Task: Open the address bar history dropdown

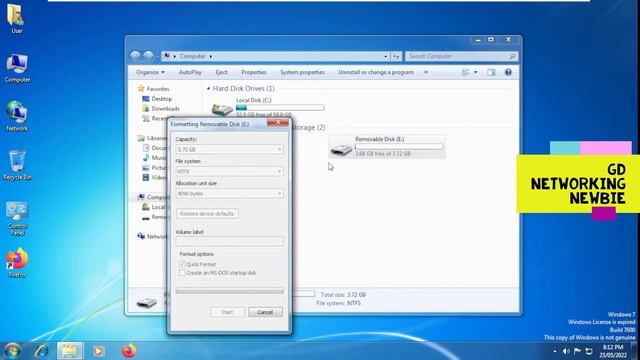Action: 385,56
